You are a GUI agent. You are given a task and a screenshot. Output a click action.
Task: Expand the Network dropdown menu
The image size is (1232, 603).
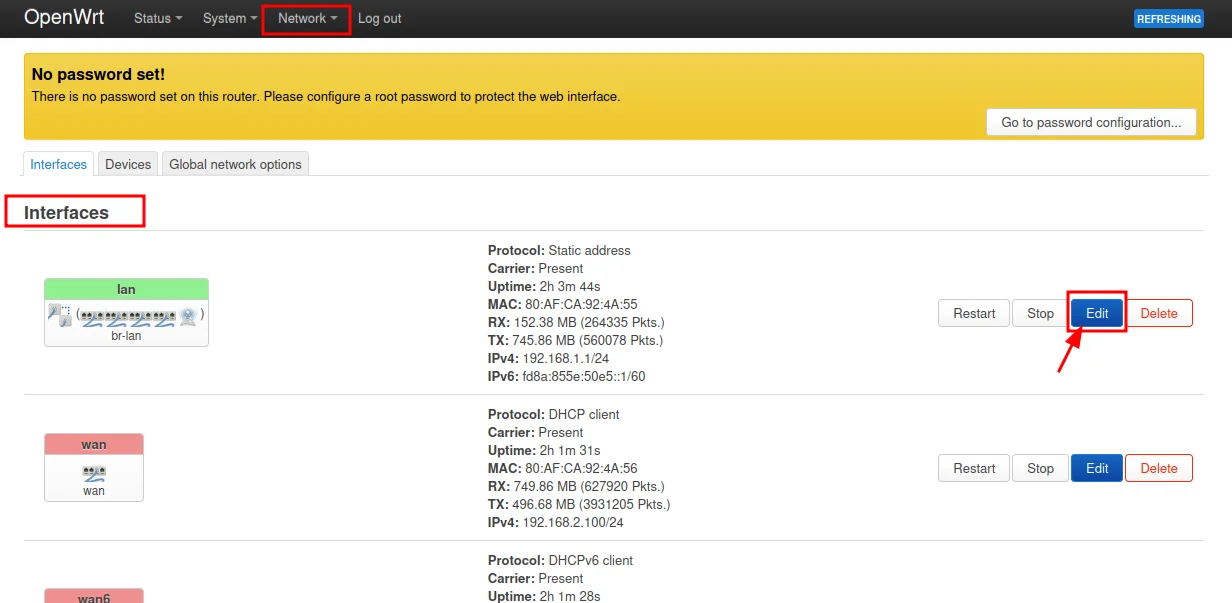[x=307, y=18]
